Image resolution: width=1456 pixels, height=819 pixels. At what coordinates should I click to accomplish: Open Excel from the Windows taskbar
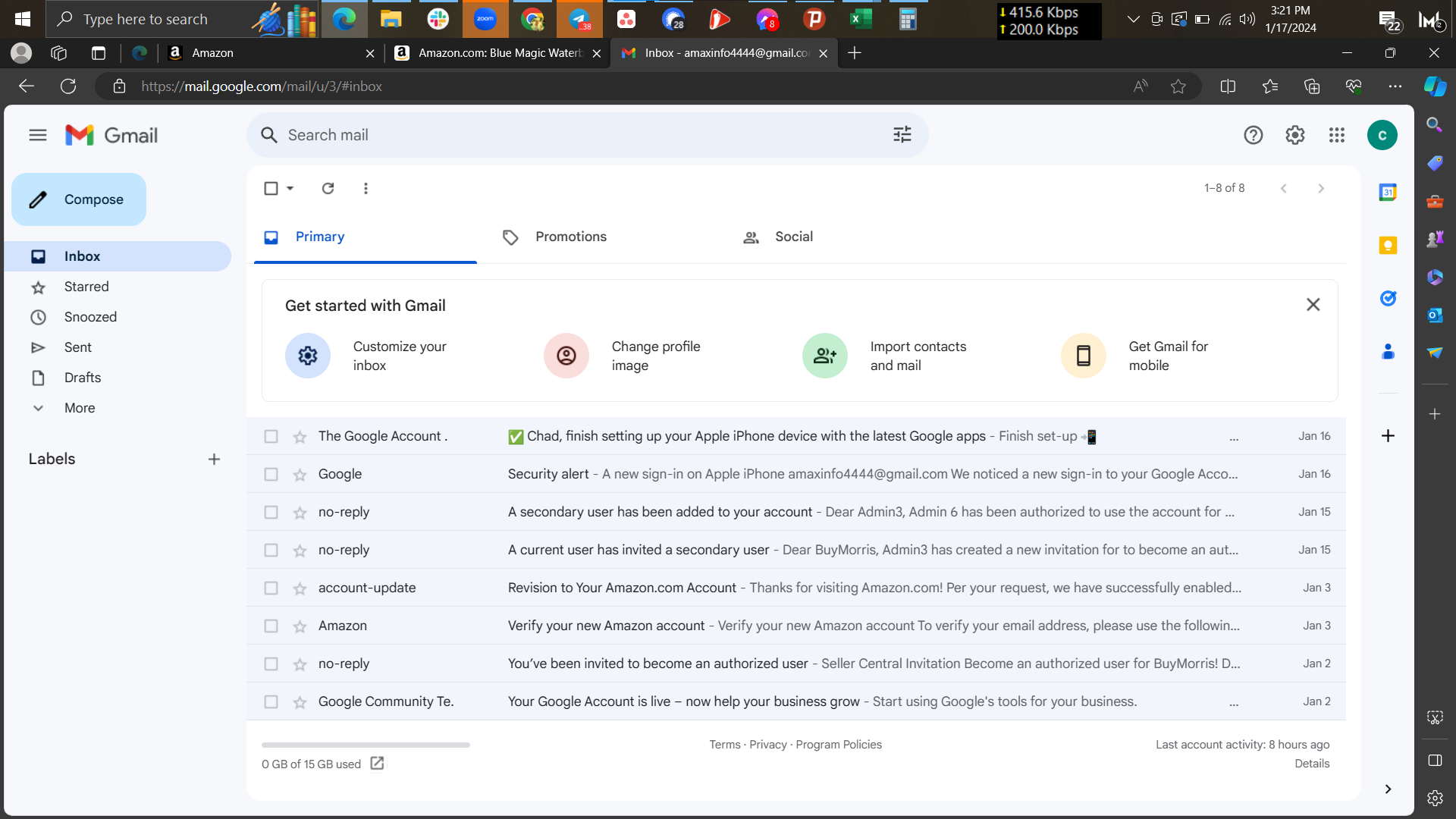pyautogui.click(x=860, y=19)
